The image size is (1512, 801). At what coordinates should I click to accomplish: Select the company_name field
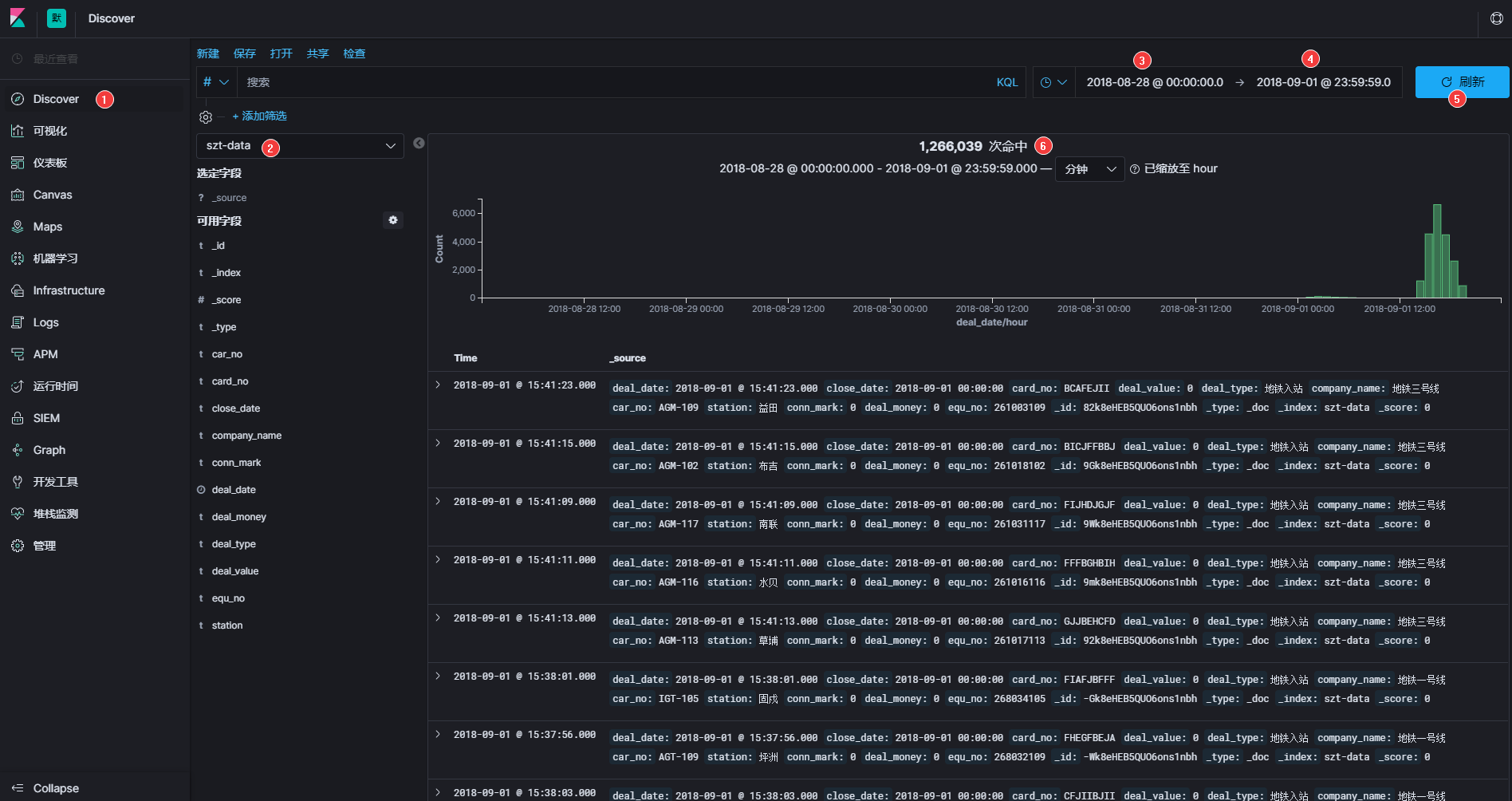pyautogui.click(x=246, y=436)
